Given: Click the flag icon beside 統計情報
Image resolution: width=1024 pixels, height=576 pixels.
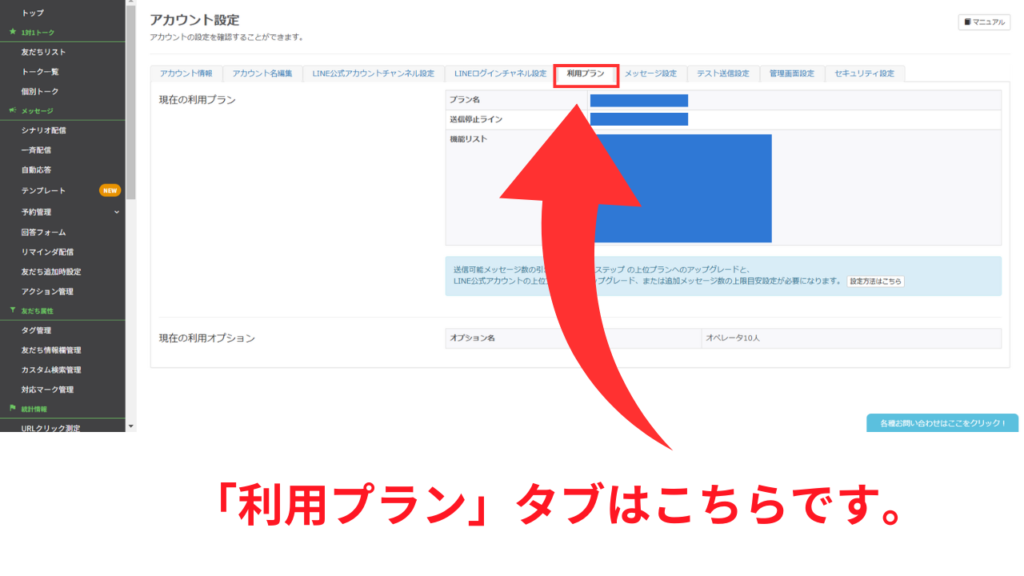Looking at the screenshot, I should pyautogui.click(x=12, y=409).
